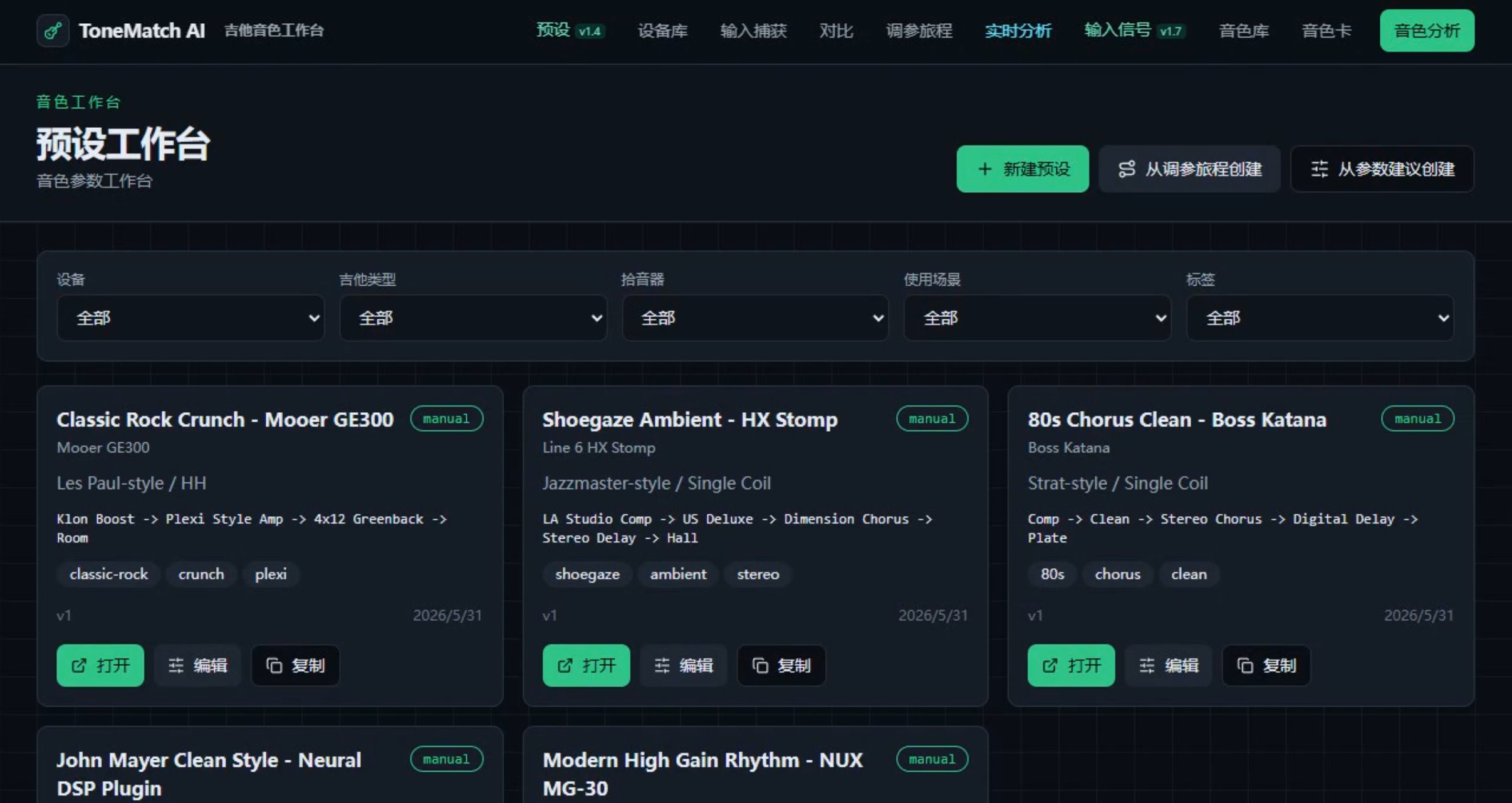Open the 80s Chorus Clean preset
Image resolution: width=1512 pixels, height=803 pixels.
[1071, 665]
